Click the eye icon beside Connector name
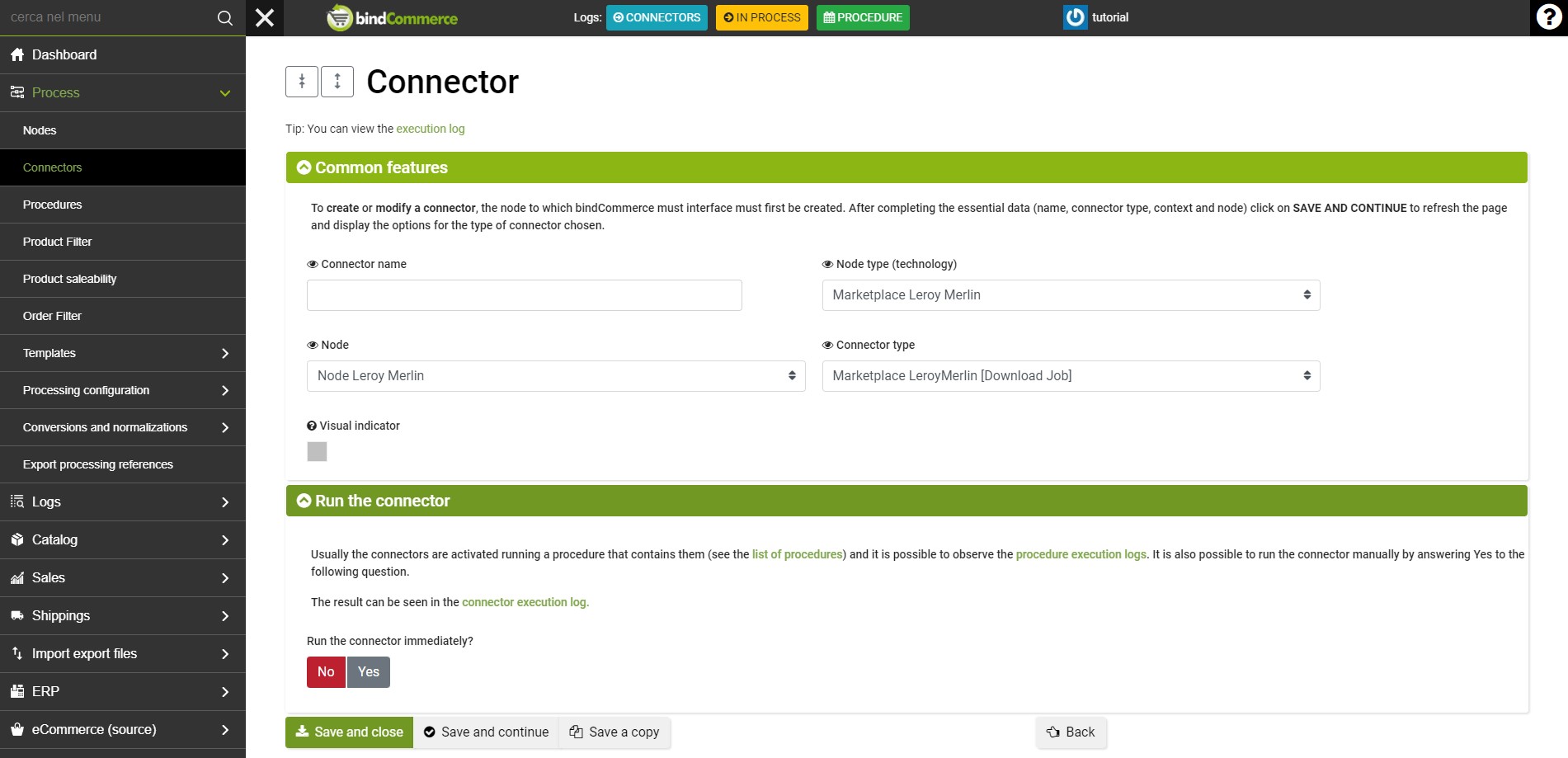The height and width of the screenshot is (758, 1568). pos(313,265)
